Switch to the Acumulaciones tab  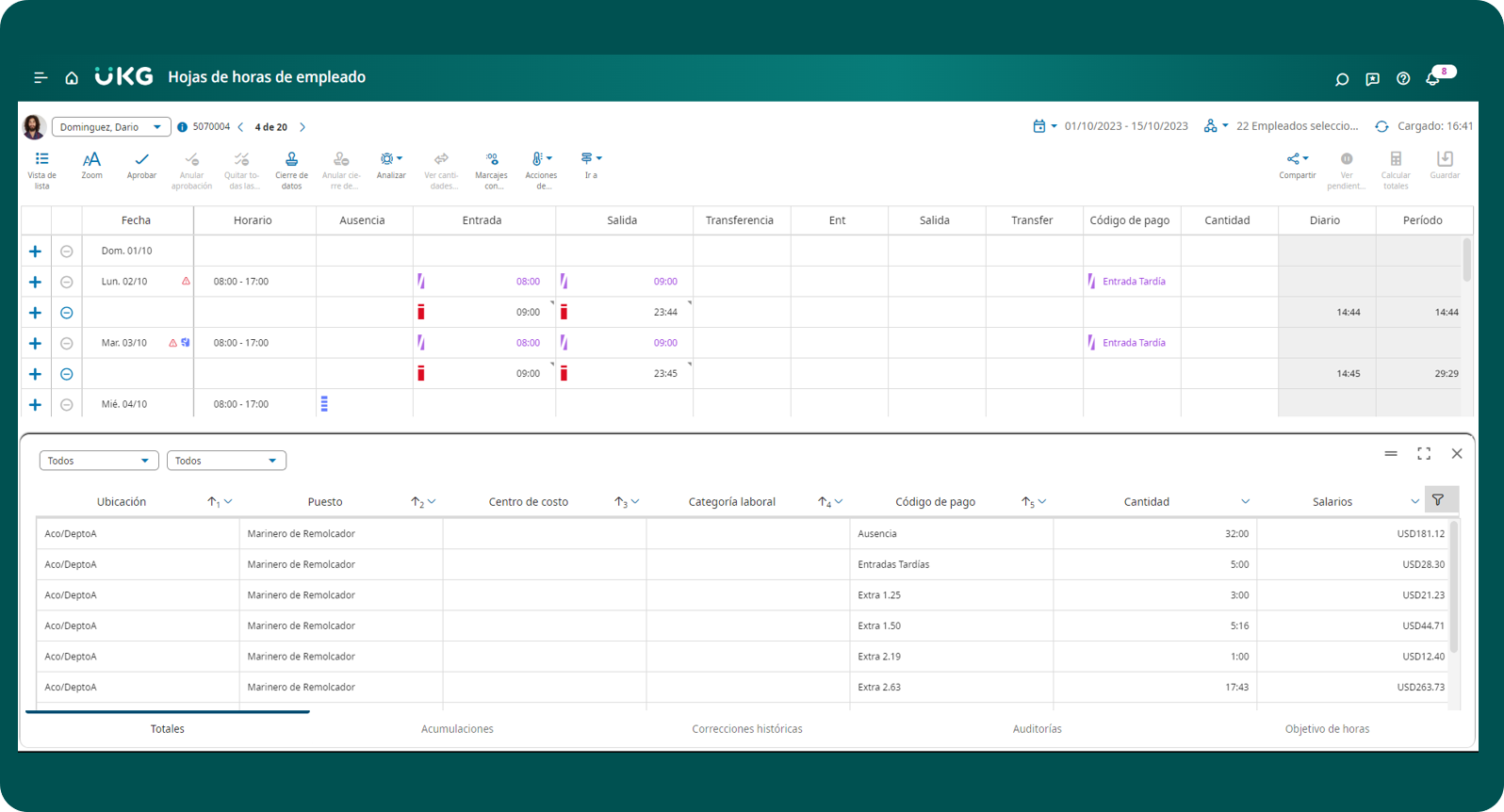tap(457, 729)
